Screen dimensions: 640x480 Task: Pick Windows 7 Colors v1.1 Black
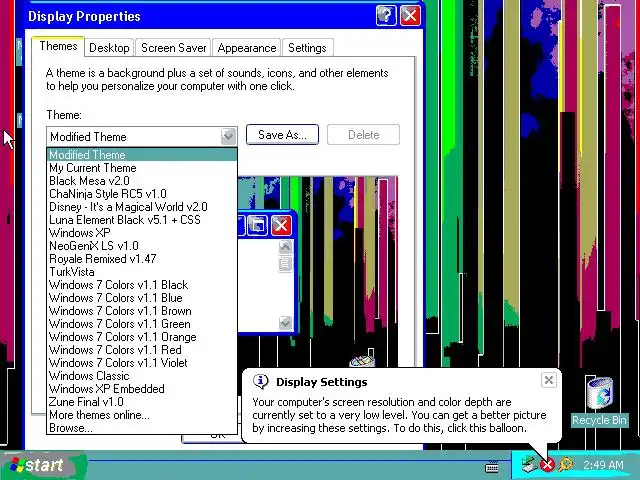pos(142,285)
